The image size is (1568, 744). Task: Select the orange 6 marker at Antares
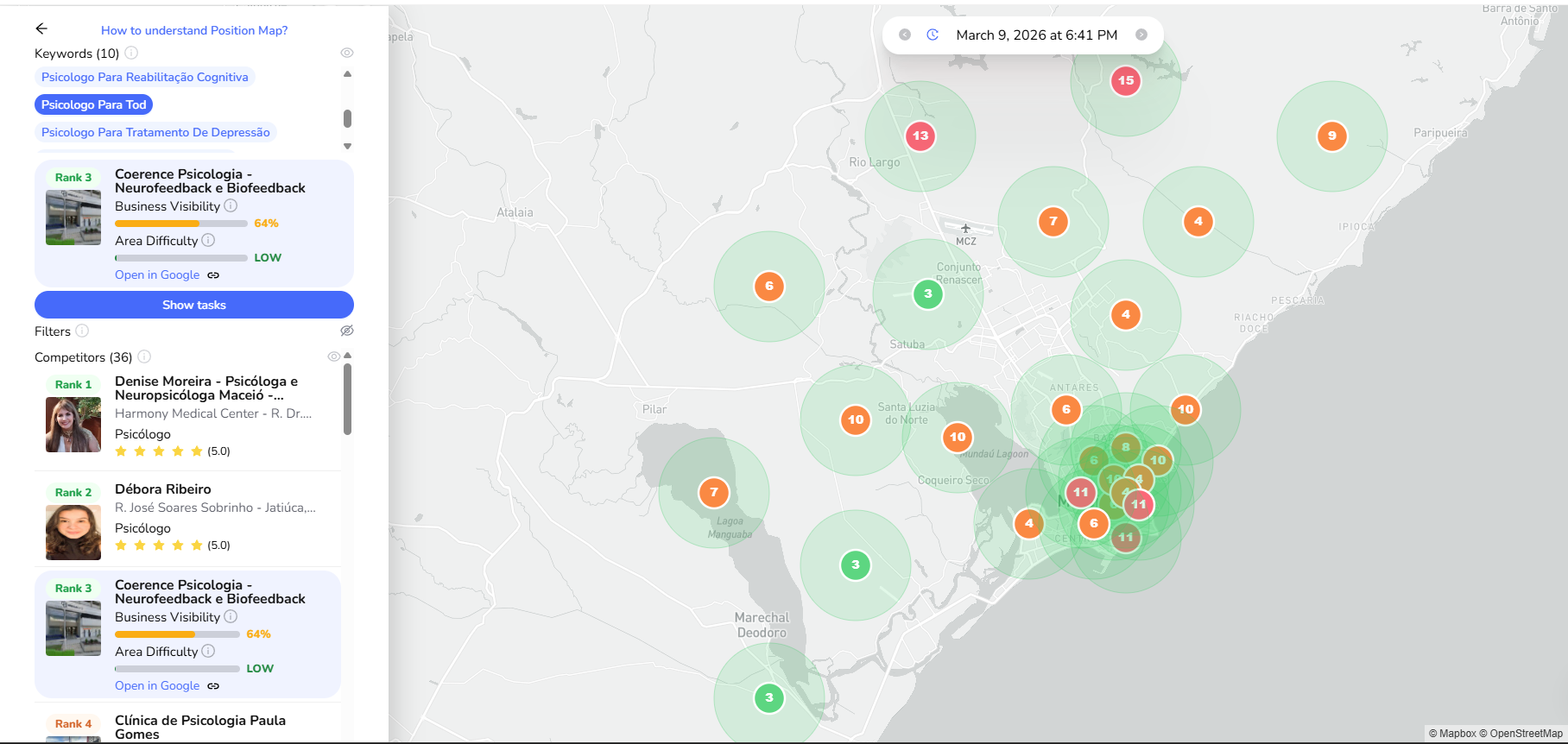click(1066, 409)
